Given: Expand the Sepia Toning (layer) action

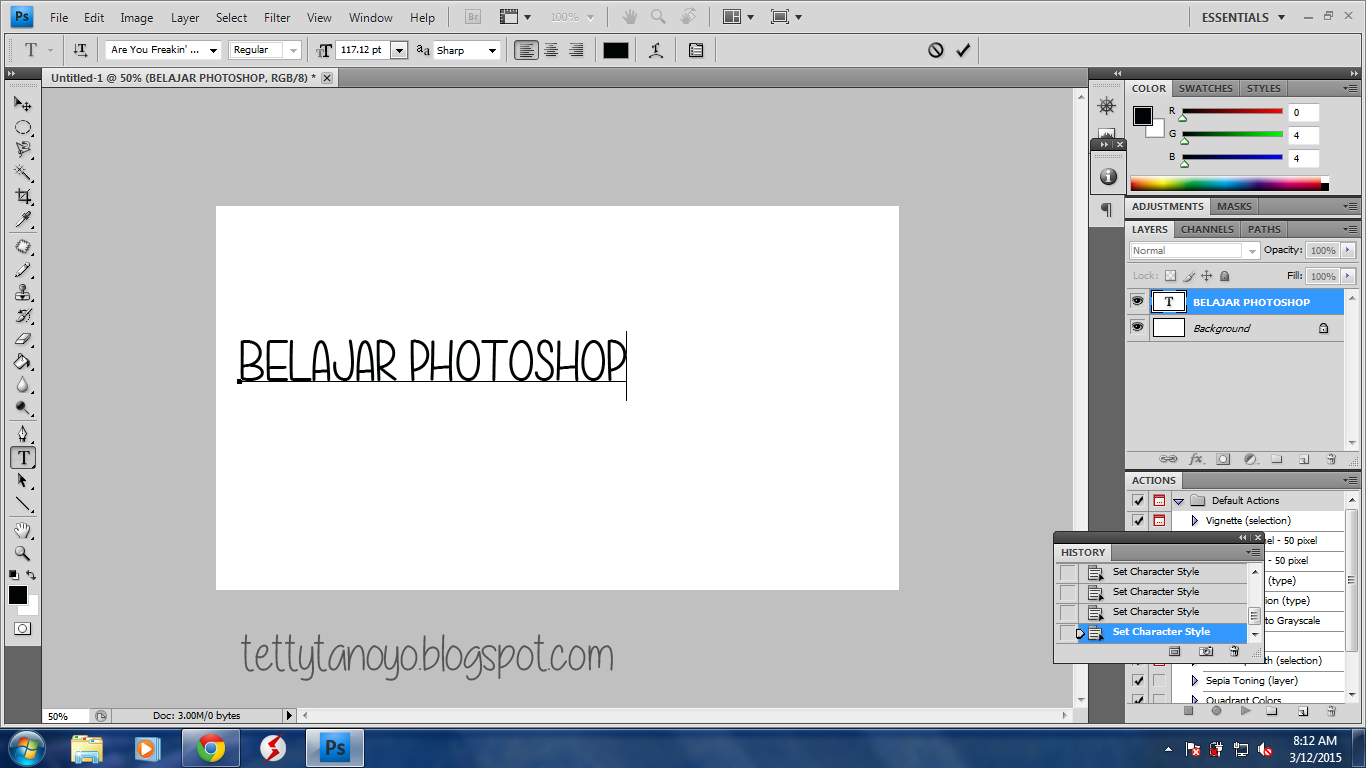Looking at the screenshot, I should [x=1194, y=681].
